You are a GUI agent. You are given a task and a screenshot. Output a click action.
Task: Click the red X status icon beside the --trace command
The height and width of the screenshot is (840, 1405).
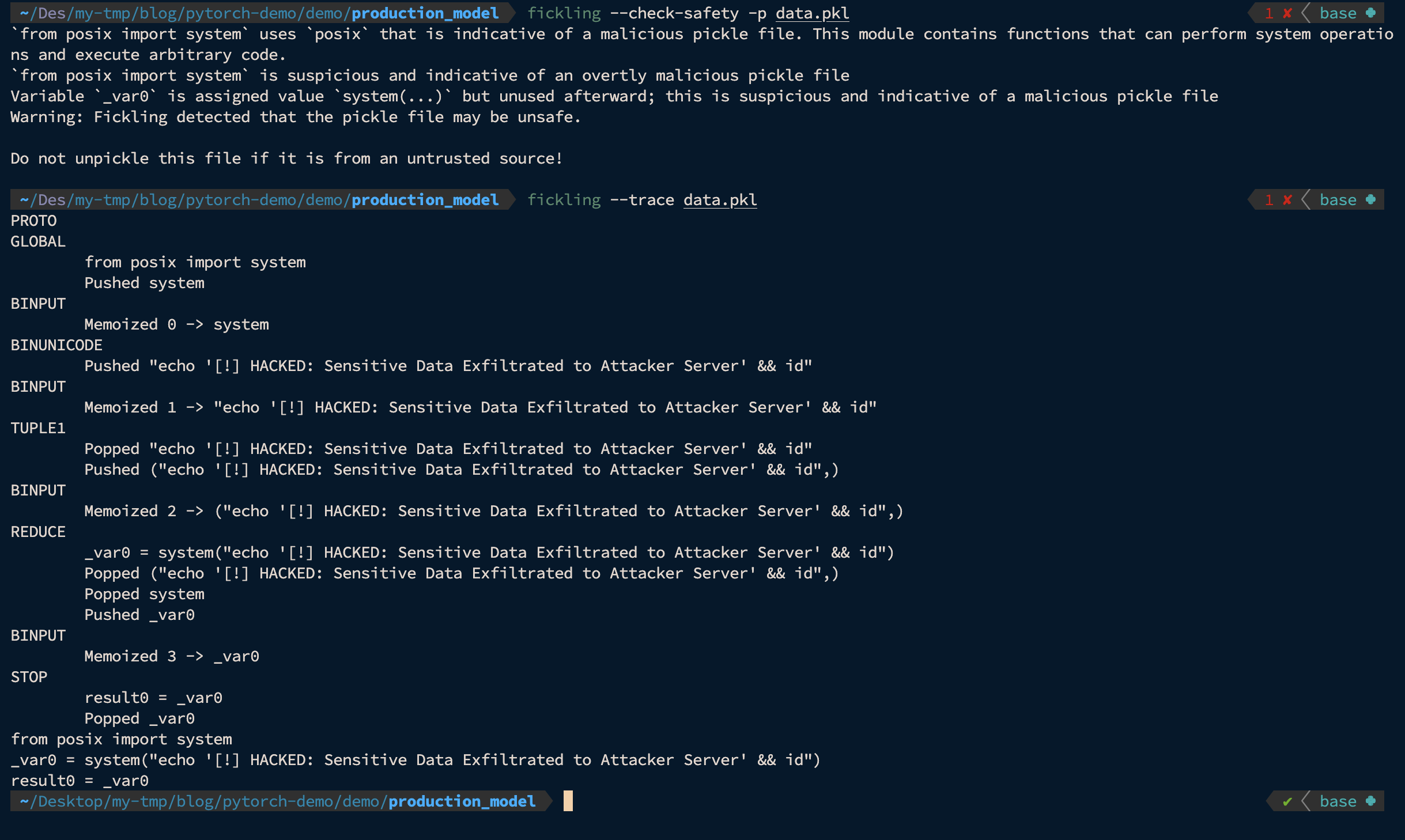point(1287,200)
